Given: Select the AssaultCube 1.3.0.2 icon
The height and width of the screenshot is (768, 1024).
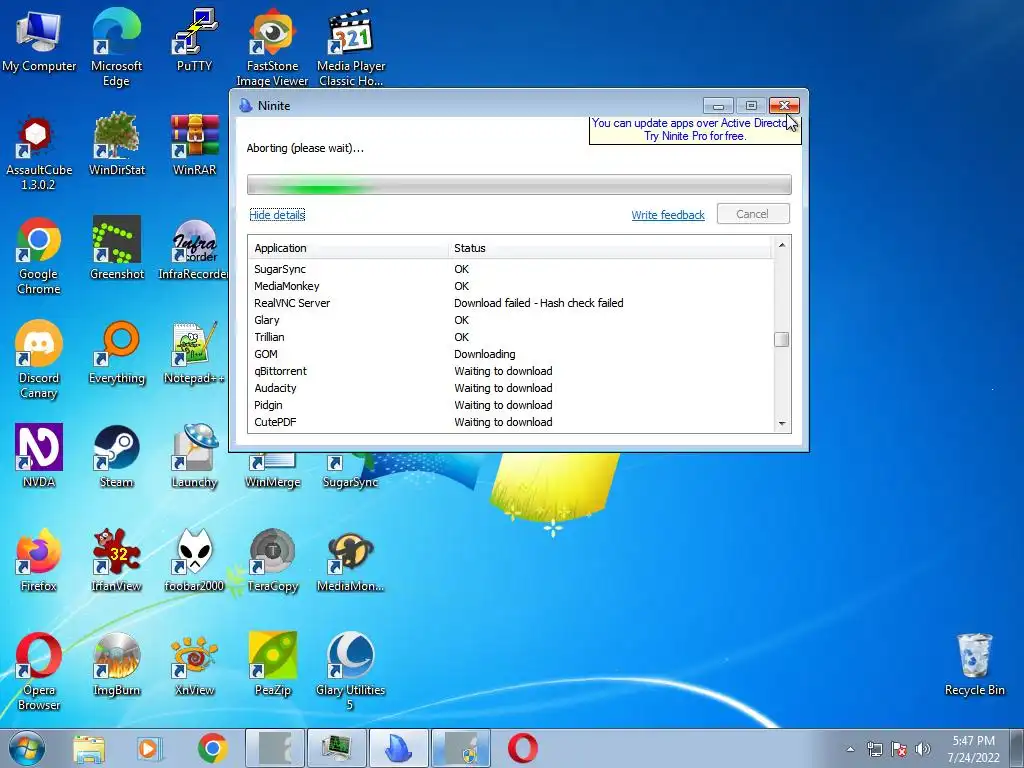Looking at the screenshot, I should 39,152.
